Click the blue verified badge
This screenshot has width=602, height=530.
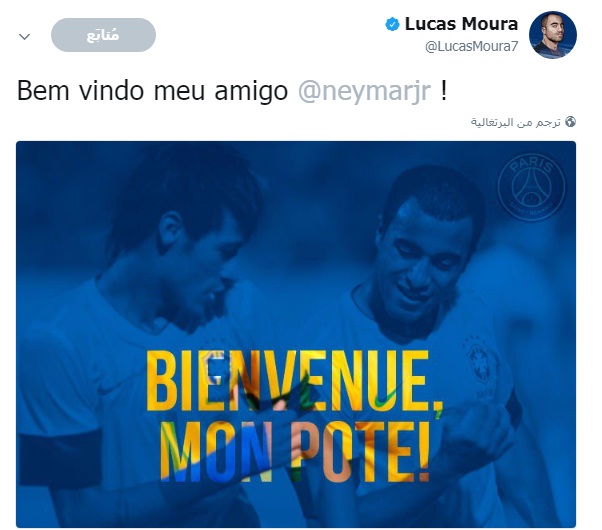click(x=392, y=25)
